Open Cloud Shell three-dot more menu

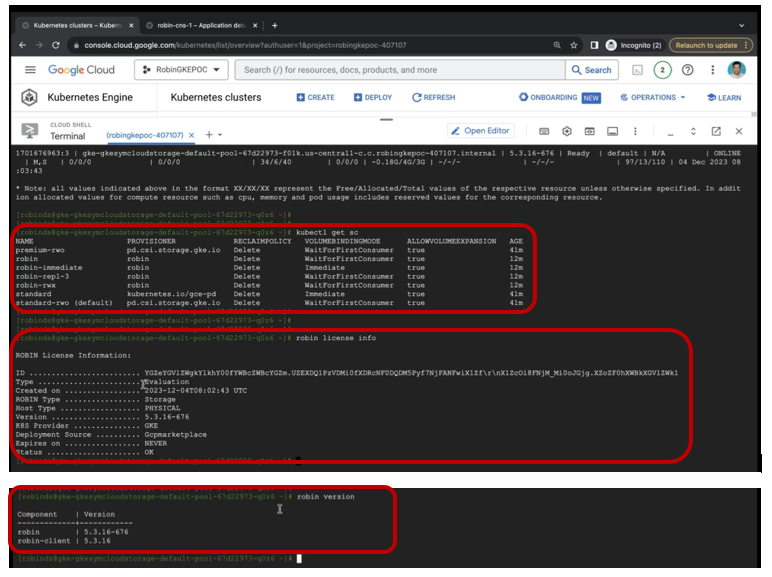coord(635,131)
